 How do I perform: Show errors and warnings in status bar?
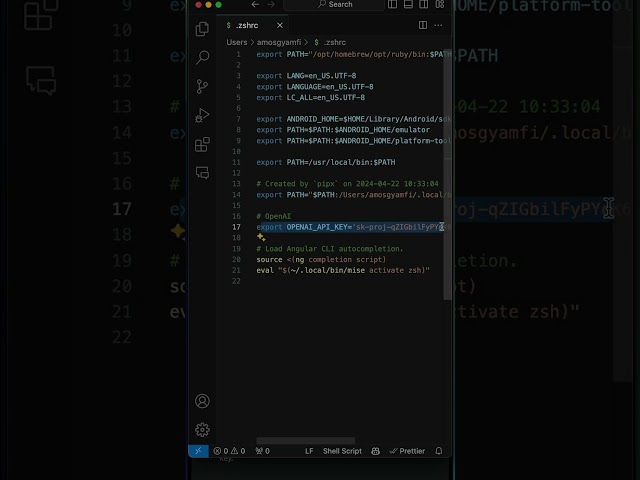tap(229, 451)
